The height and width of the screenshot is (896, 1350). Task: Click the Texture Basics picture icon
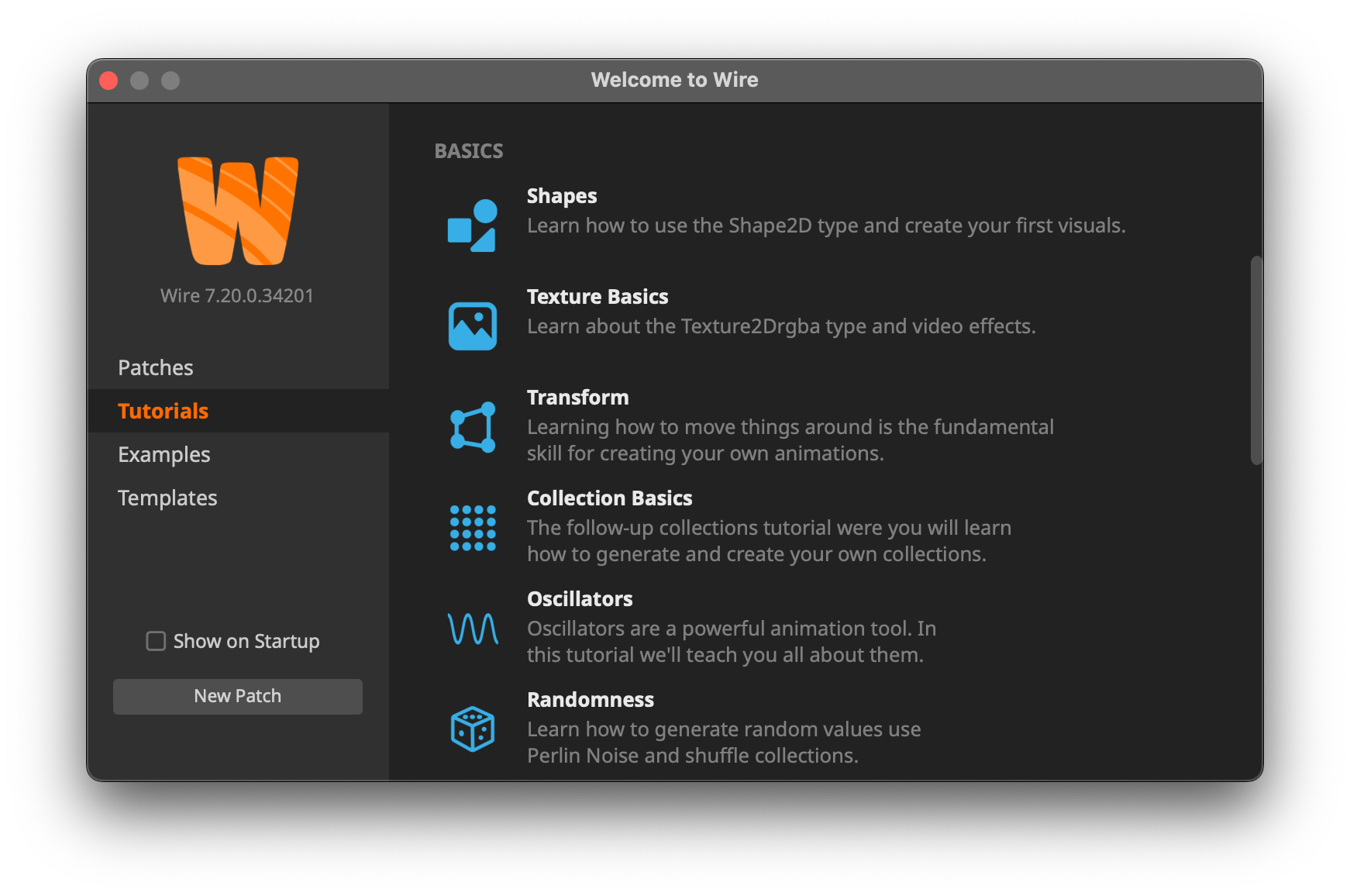tap(472, 326)
